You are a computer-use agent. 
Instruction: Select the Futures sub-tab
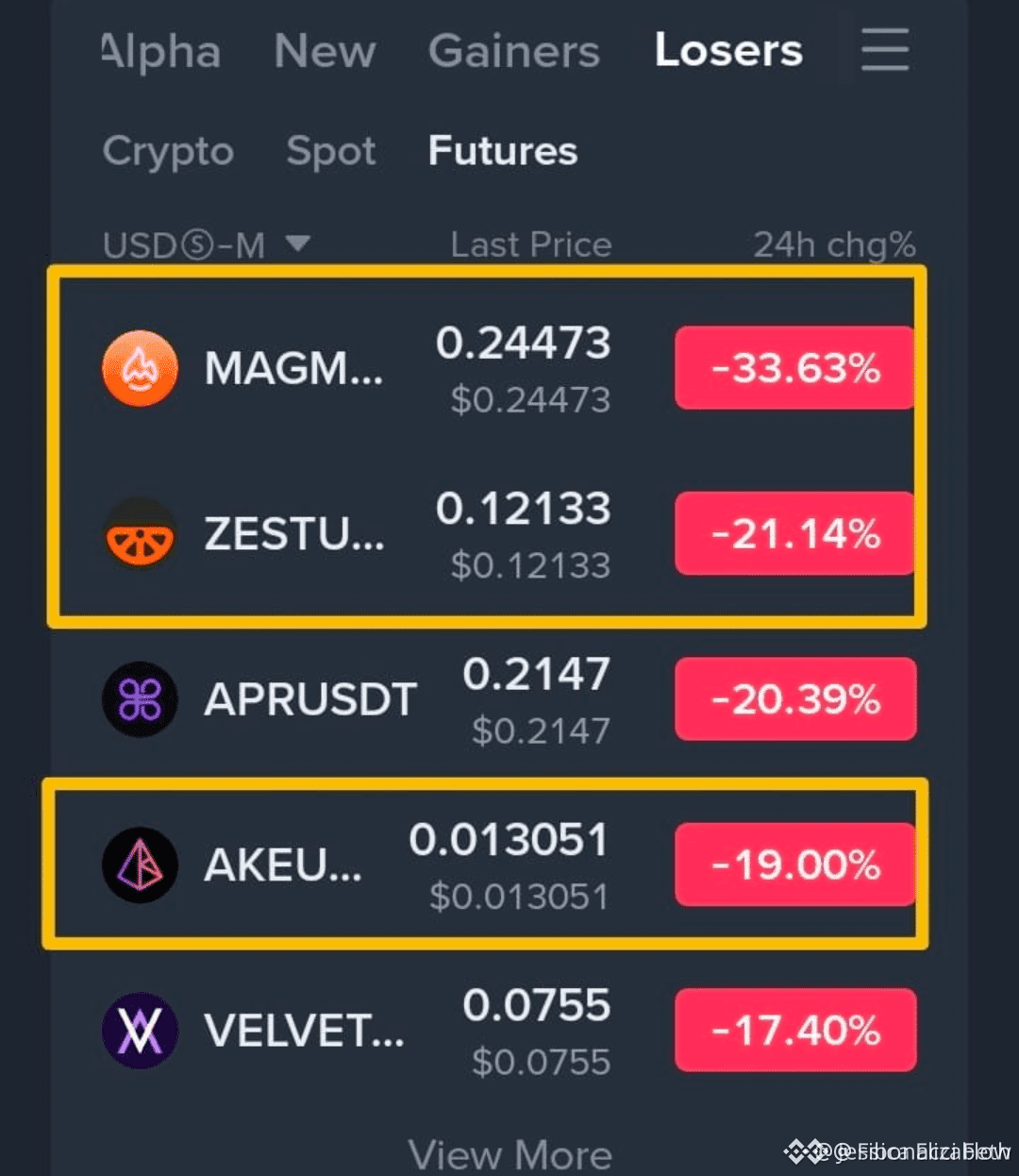[x=503, y=151]
